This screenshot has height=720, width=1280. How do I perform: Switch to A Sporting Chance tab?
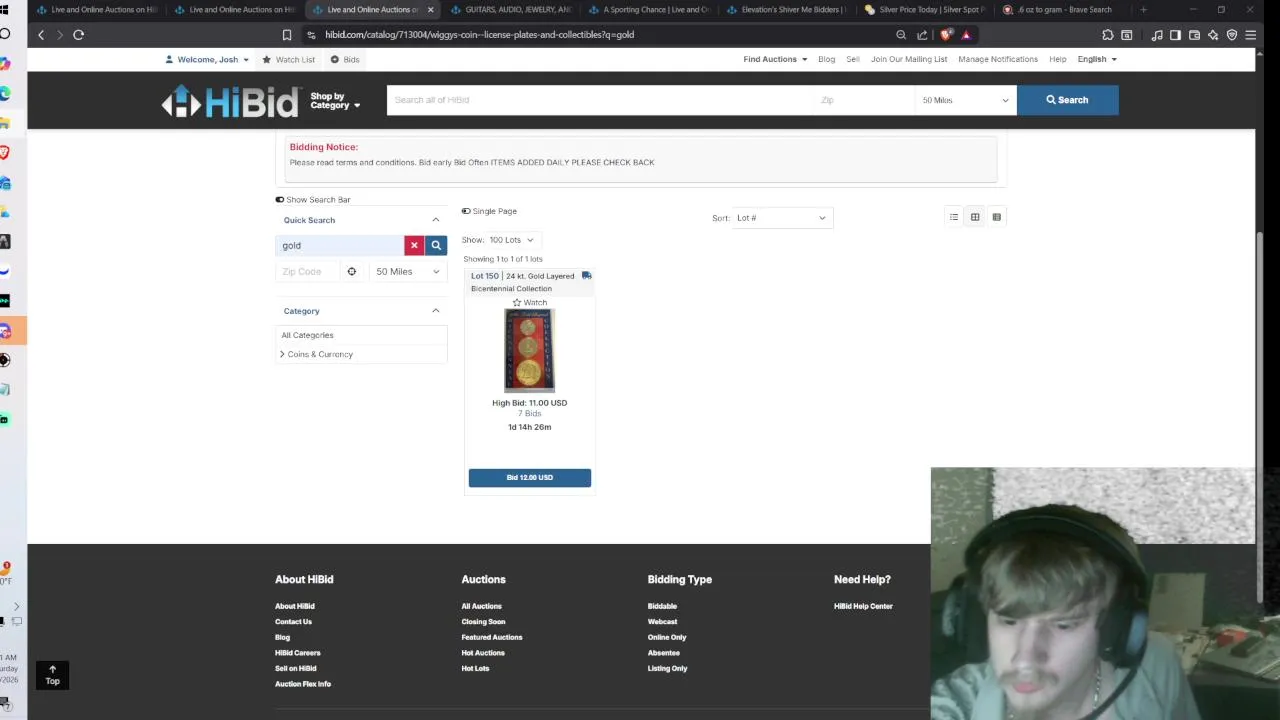[648, 9]
